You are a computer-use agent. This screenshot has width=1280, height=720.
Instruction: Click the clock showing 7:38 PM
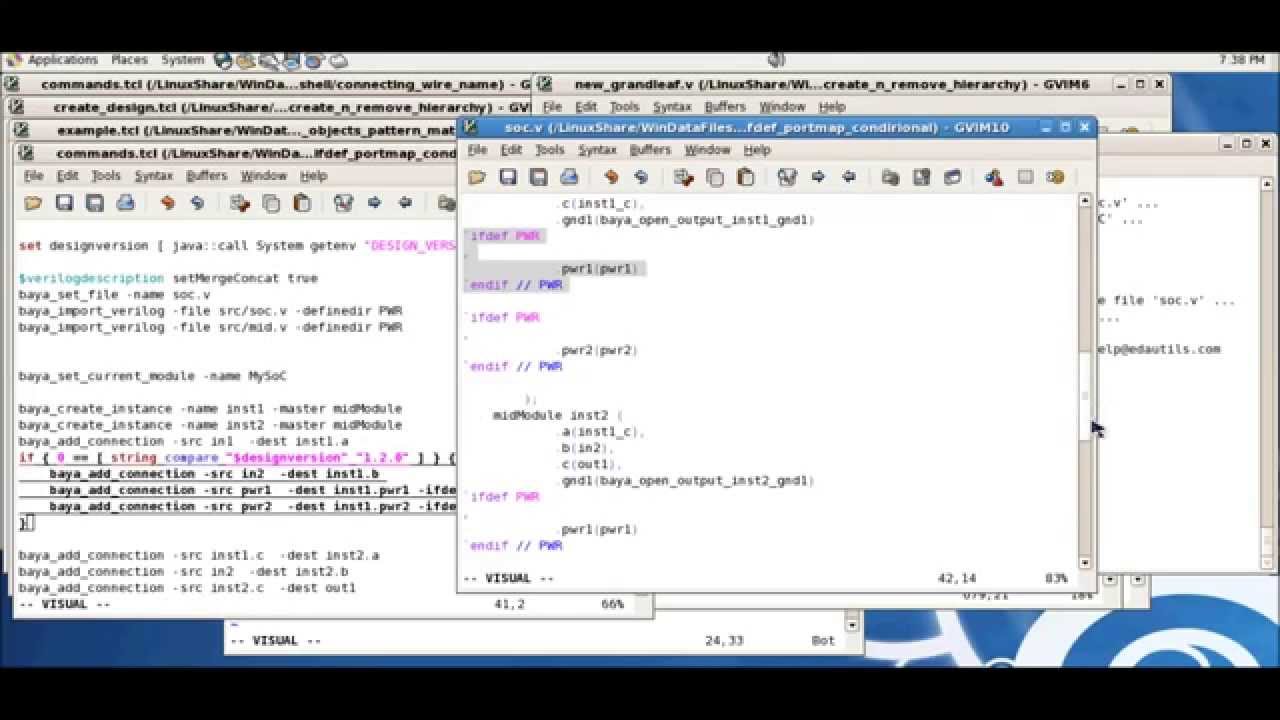pyautogui.click(x=1242, y=60)
